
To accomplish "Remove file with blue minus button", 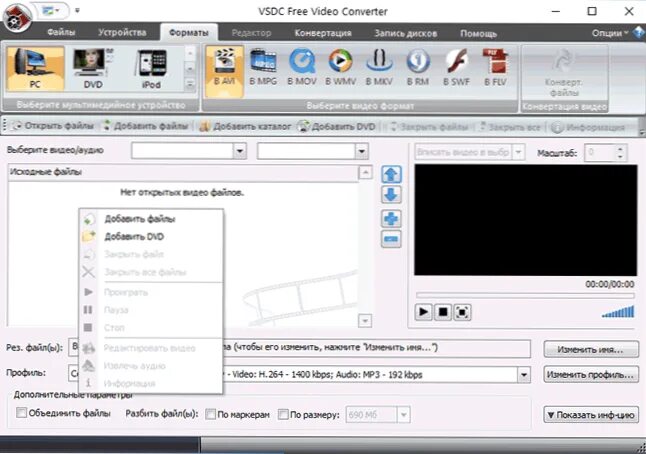I will click(391, 239).
